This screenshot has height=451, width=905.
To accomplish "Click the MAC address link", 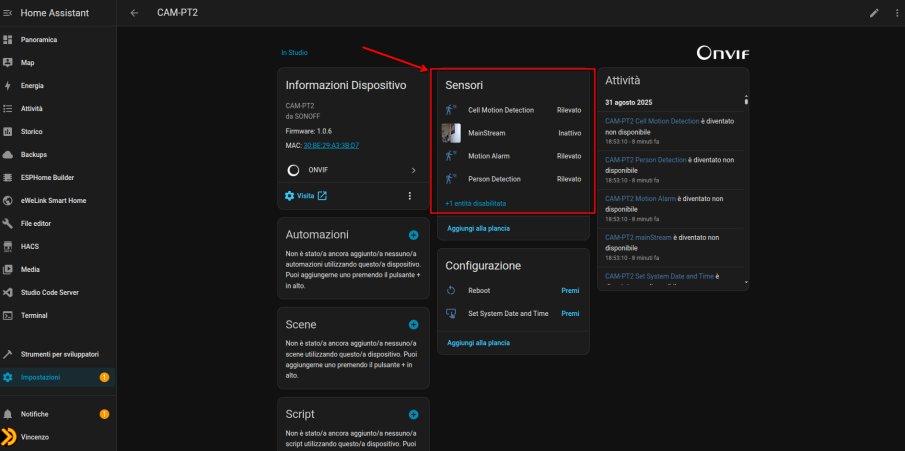I will pos(331,146).
